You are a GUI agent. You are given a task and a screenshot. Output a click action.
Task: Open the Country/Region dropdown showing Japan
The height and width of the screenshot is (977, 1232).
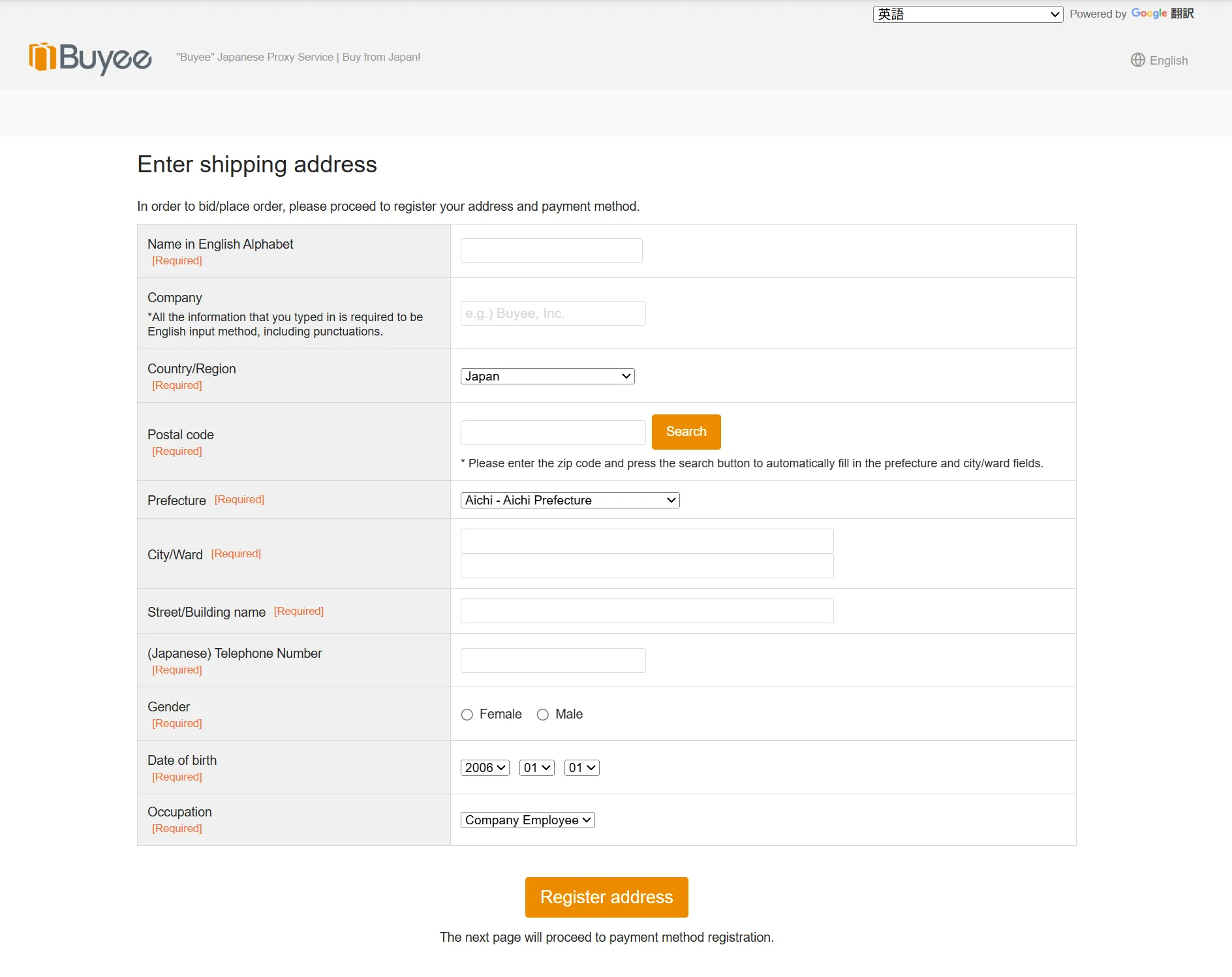click(x=547, y=377)
